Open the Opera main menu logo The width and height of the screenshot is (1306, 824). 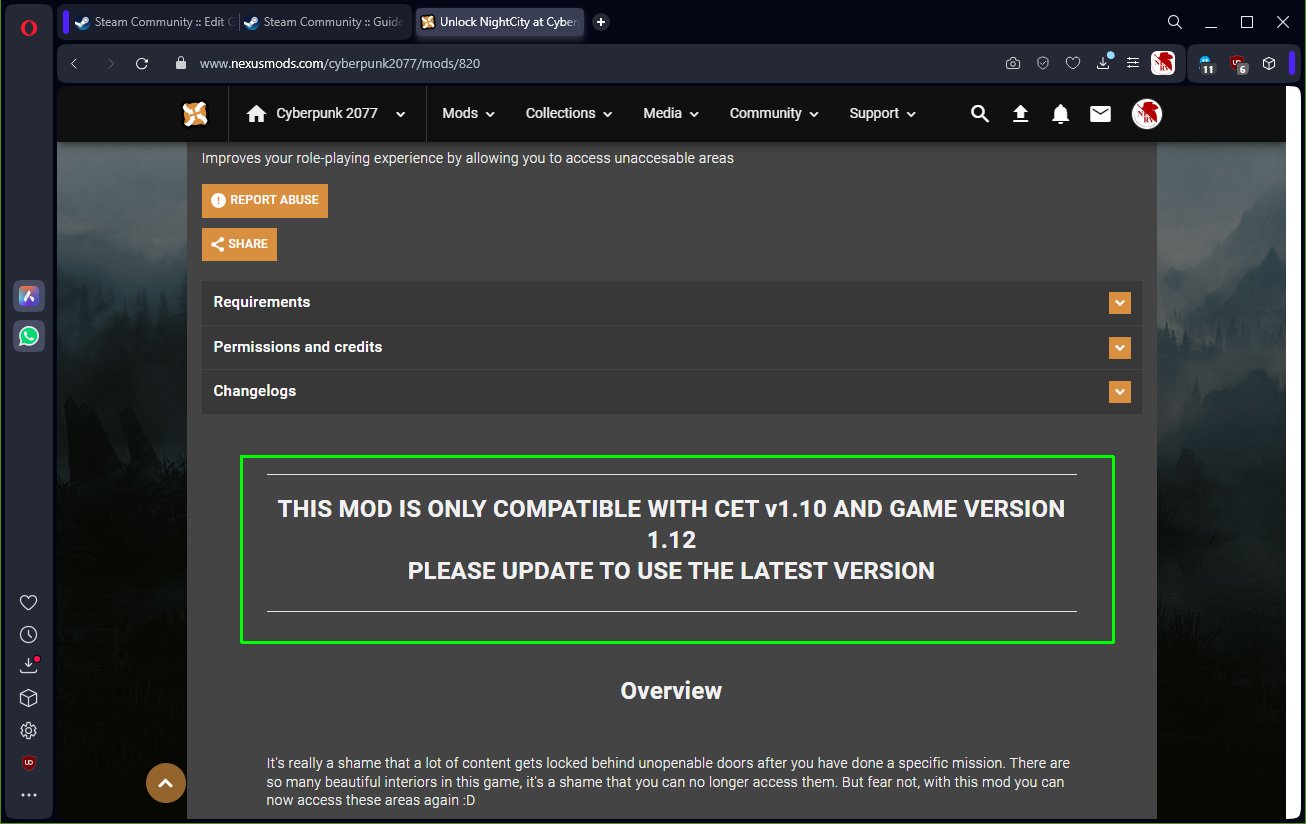tap(29, 28)
